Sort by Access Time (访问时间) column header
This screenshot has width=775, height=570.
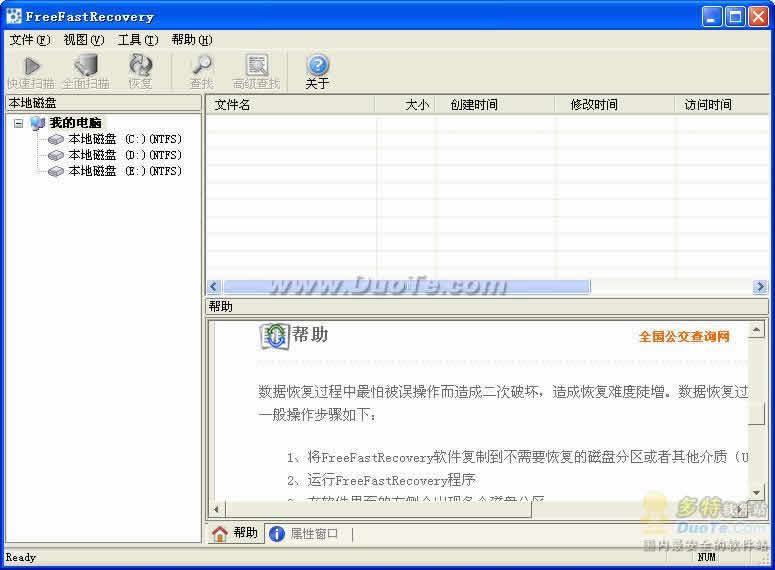click(x=722, y=105)
